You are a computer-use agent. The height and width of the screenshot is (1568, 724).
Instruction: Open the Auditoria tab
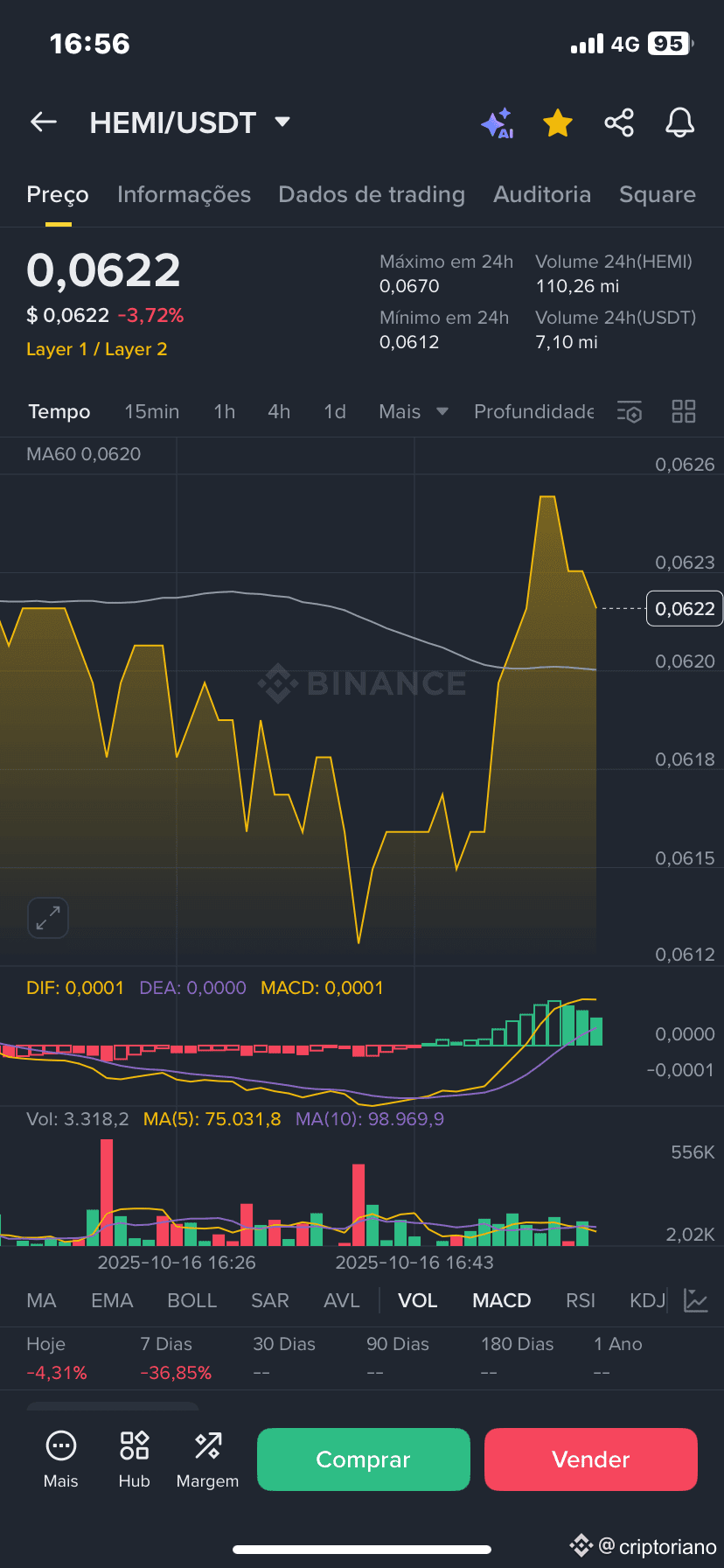pos(542,194)
